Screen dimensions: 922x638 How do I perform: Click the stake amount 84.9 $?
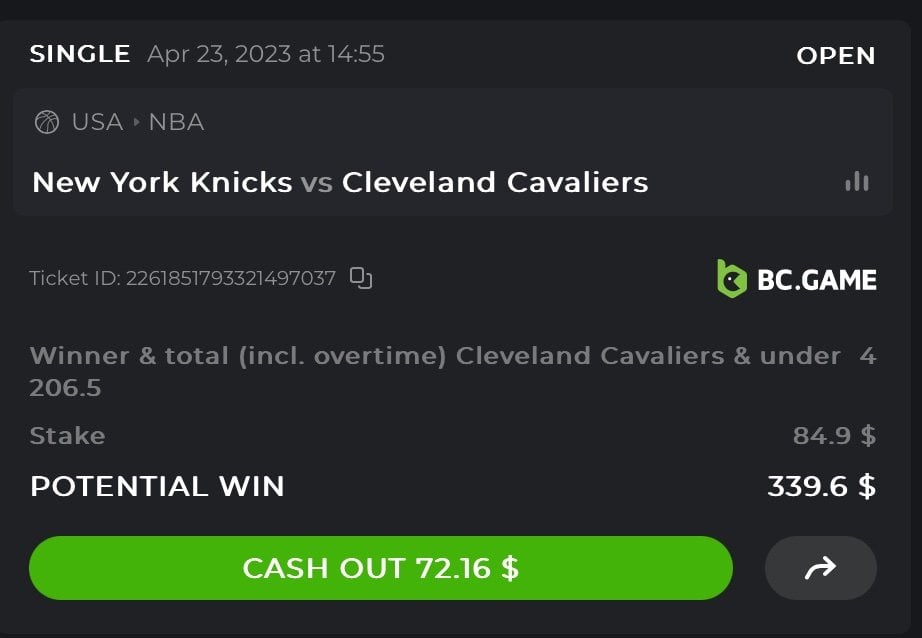(x=834, y=435)
